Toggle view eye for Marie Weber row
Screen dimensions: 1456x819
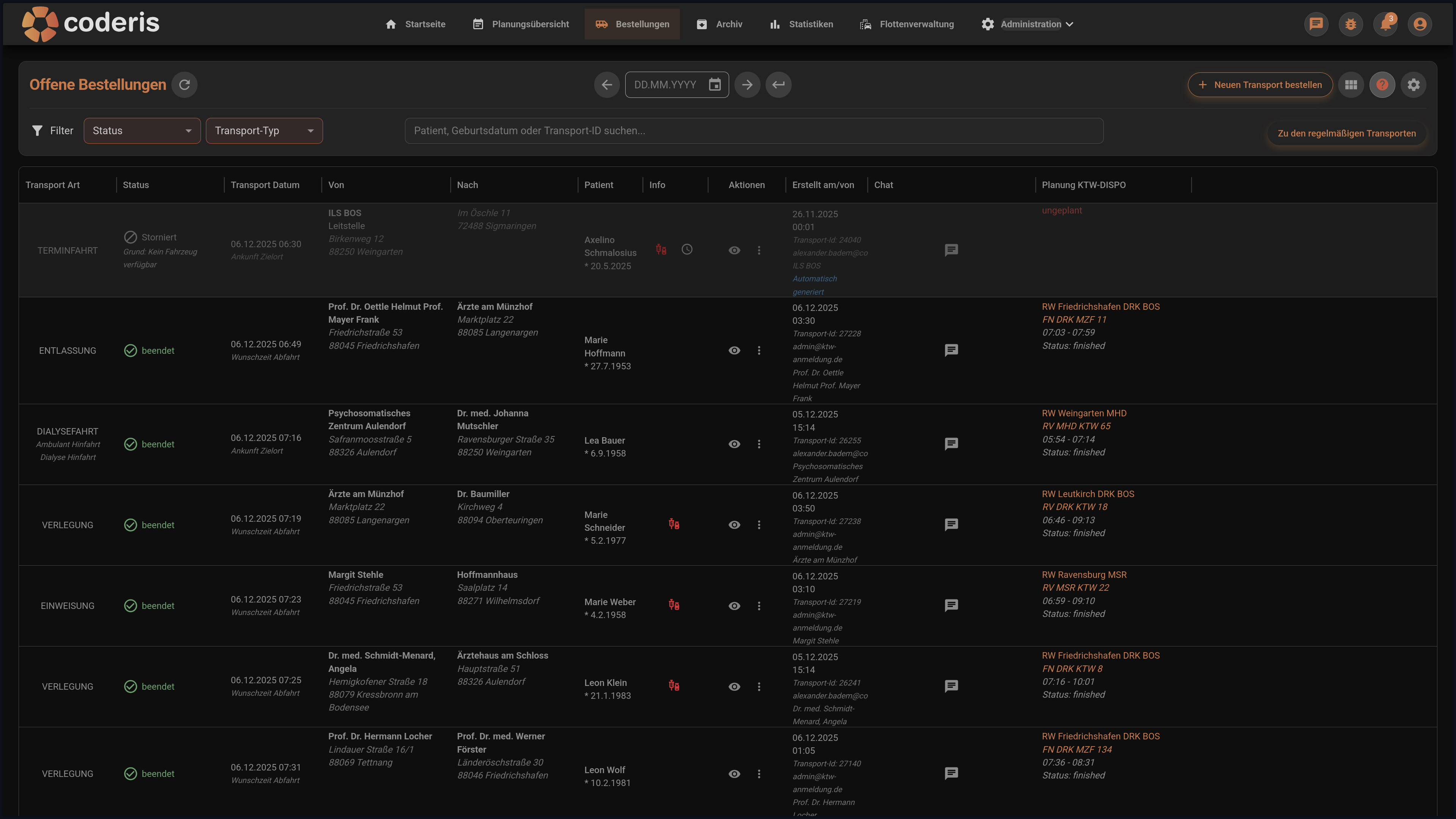point(734,606)
